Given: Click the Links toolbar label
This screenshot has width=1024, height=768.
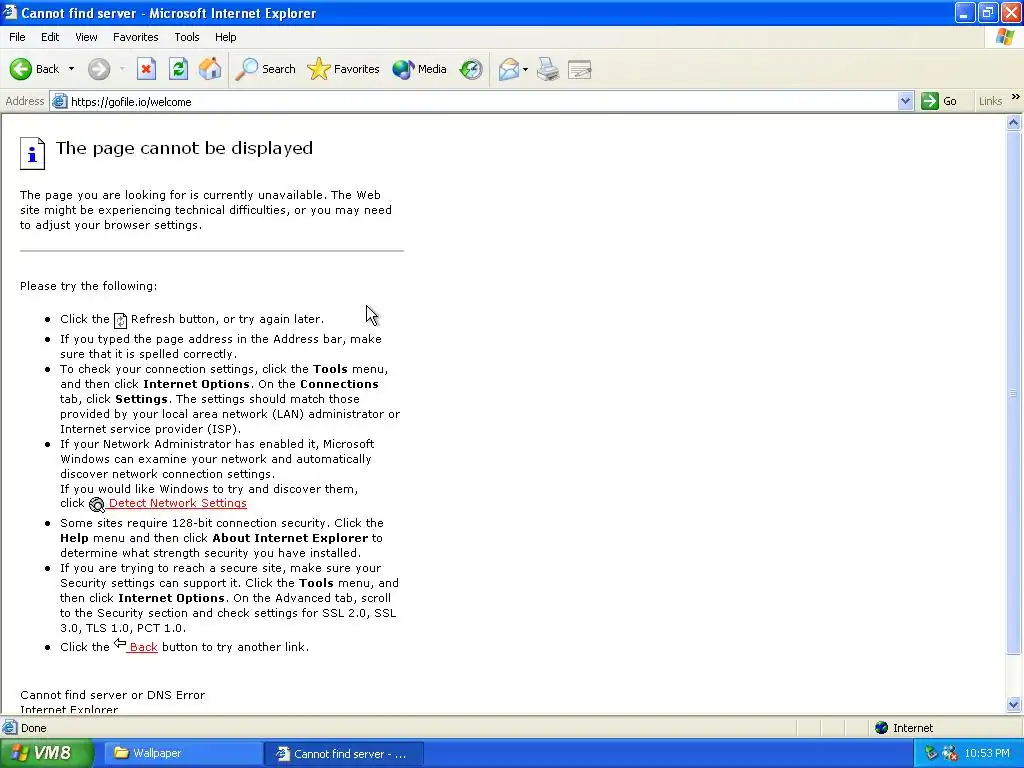Looking at the screenshot, I should tap(990, 101).
